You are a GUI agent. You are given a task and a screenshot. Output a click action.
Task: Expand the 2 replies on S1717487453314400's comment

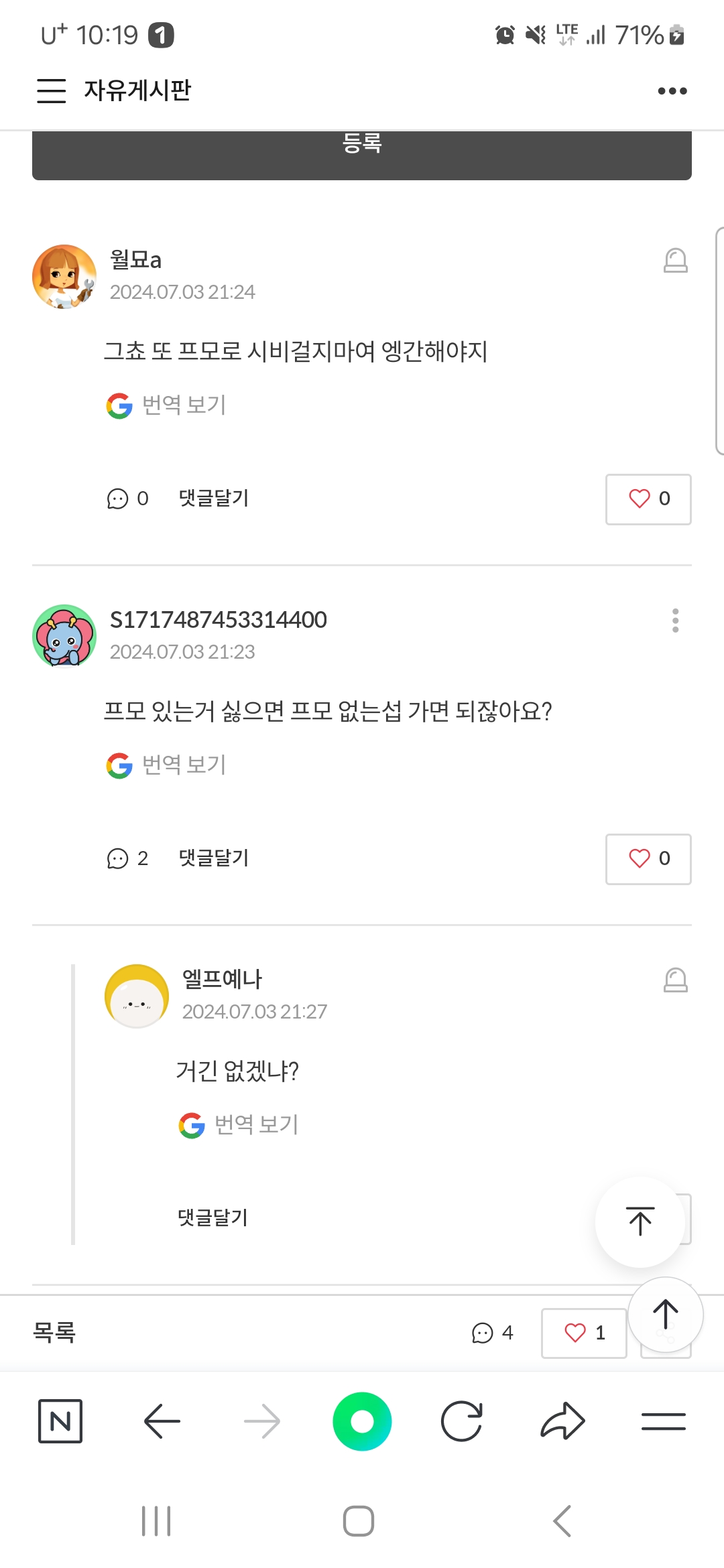tap(127, 858)
